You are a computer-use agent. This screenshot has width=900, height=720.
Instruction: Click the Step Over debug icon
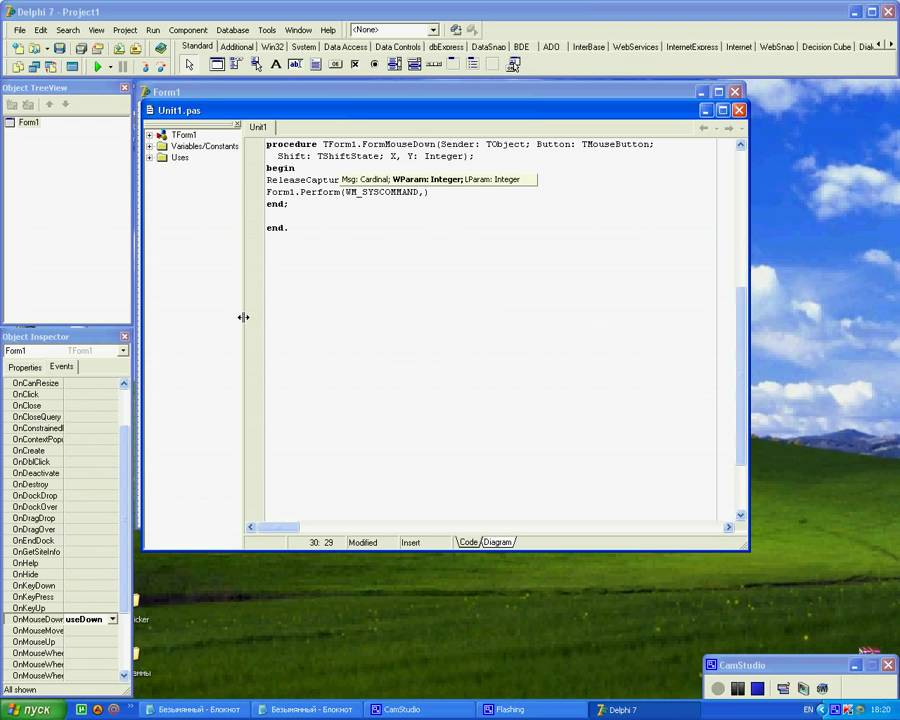tap(161, 67)
